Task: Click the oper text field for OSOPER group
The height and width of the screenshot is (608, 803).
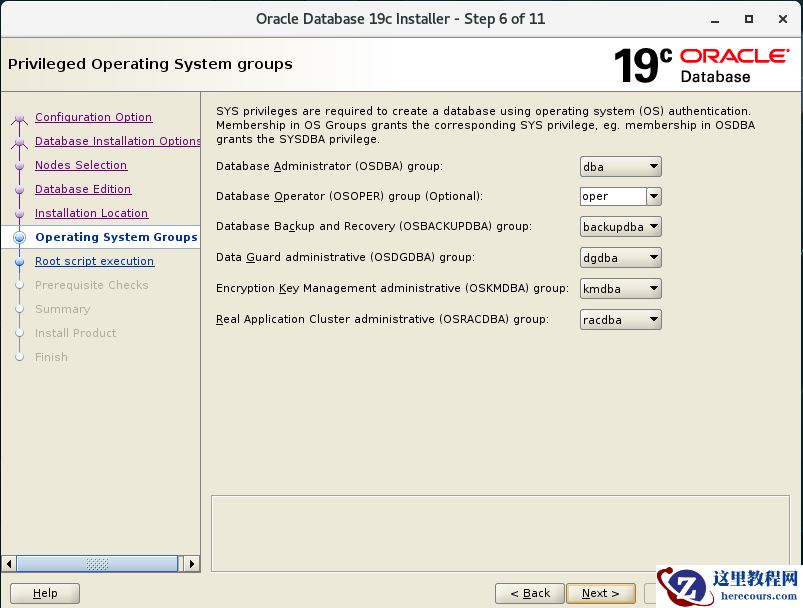Action: click(x=613, y=196)
